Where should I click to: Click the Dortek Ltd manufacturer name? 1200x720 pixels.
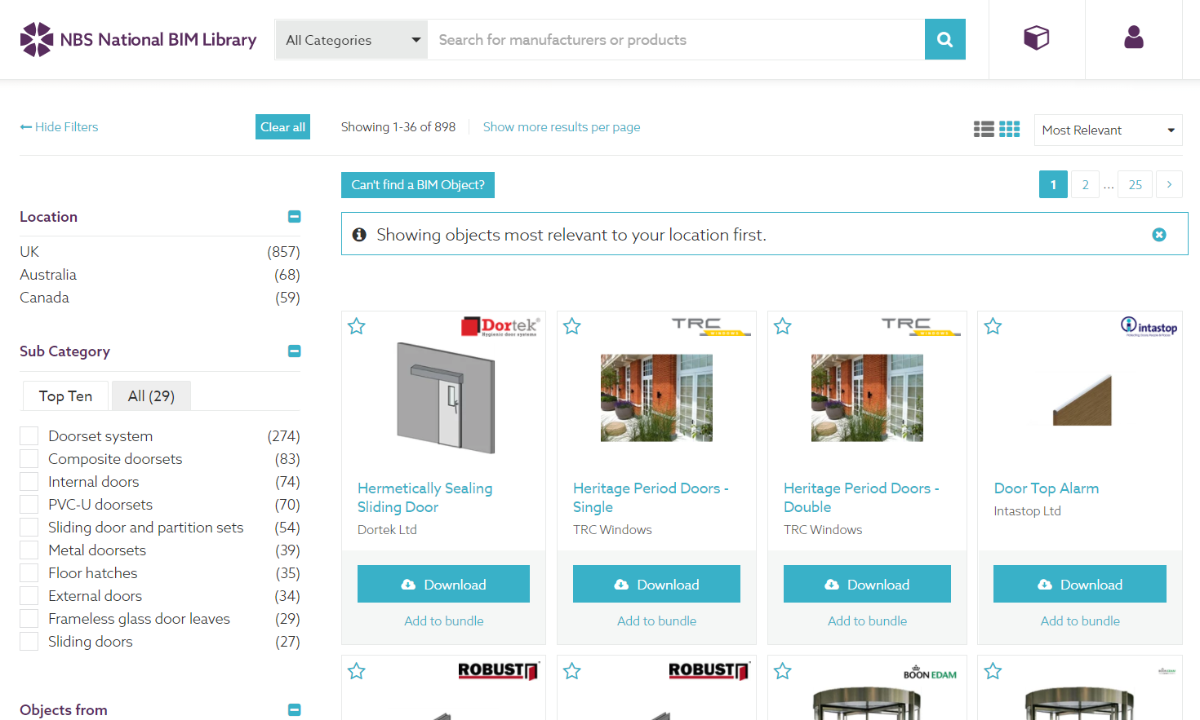click(x=387, y=530)
